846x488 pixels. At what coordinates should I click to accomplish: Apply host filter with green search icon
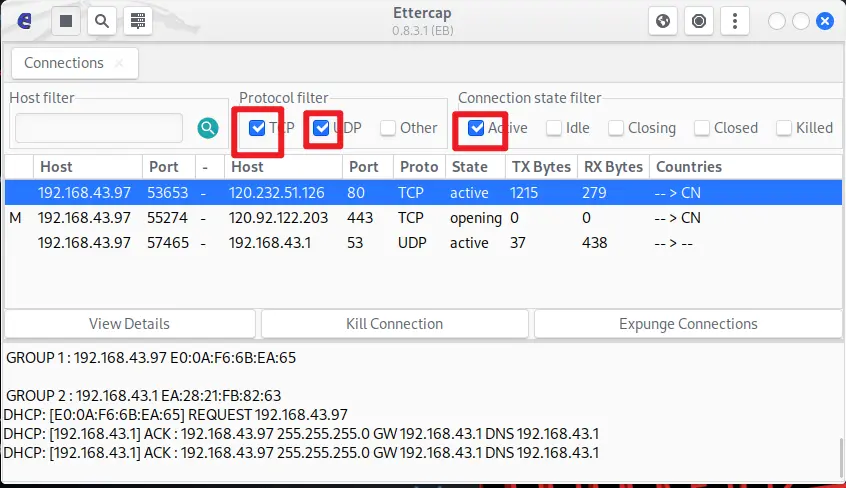(x=207, y=128)
